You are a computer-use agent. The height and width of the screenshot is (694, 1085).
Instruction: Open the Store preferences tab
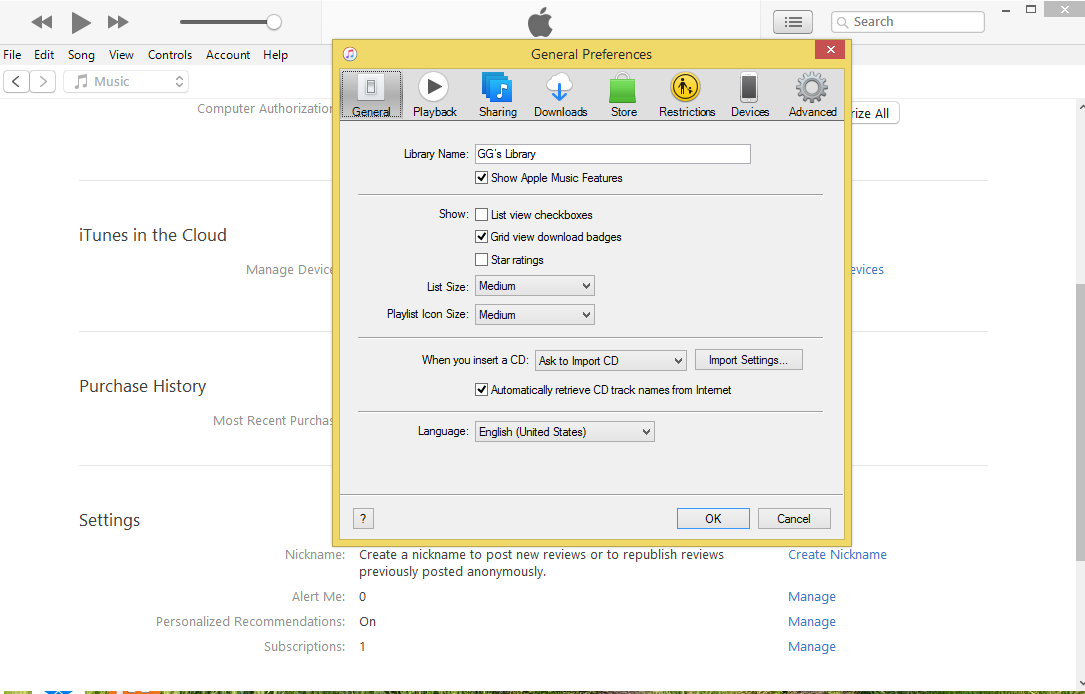pos(623,95)
